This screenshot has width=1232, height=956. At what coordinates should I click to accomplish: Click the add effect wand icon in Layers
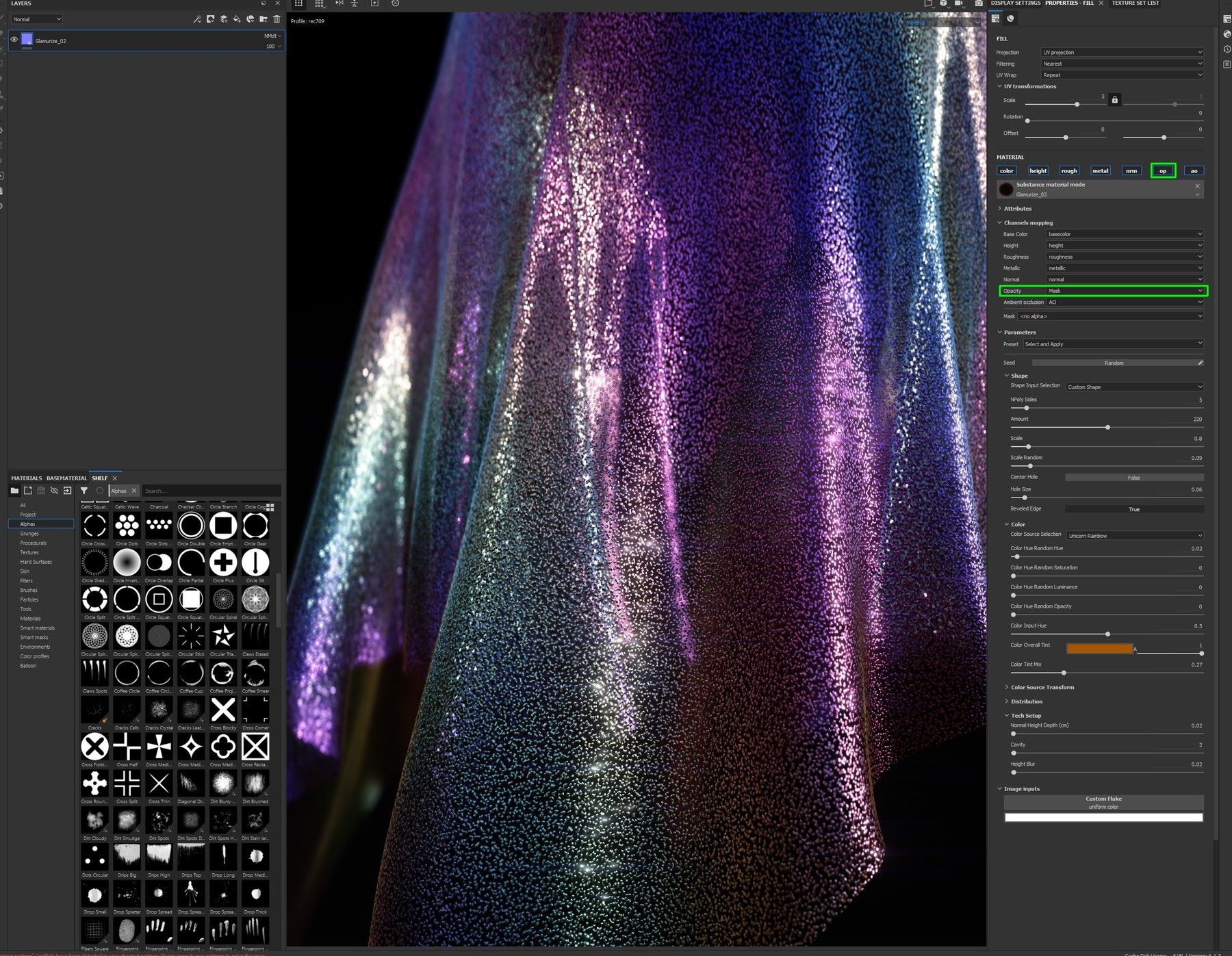(x=197, y=19)
